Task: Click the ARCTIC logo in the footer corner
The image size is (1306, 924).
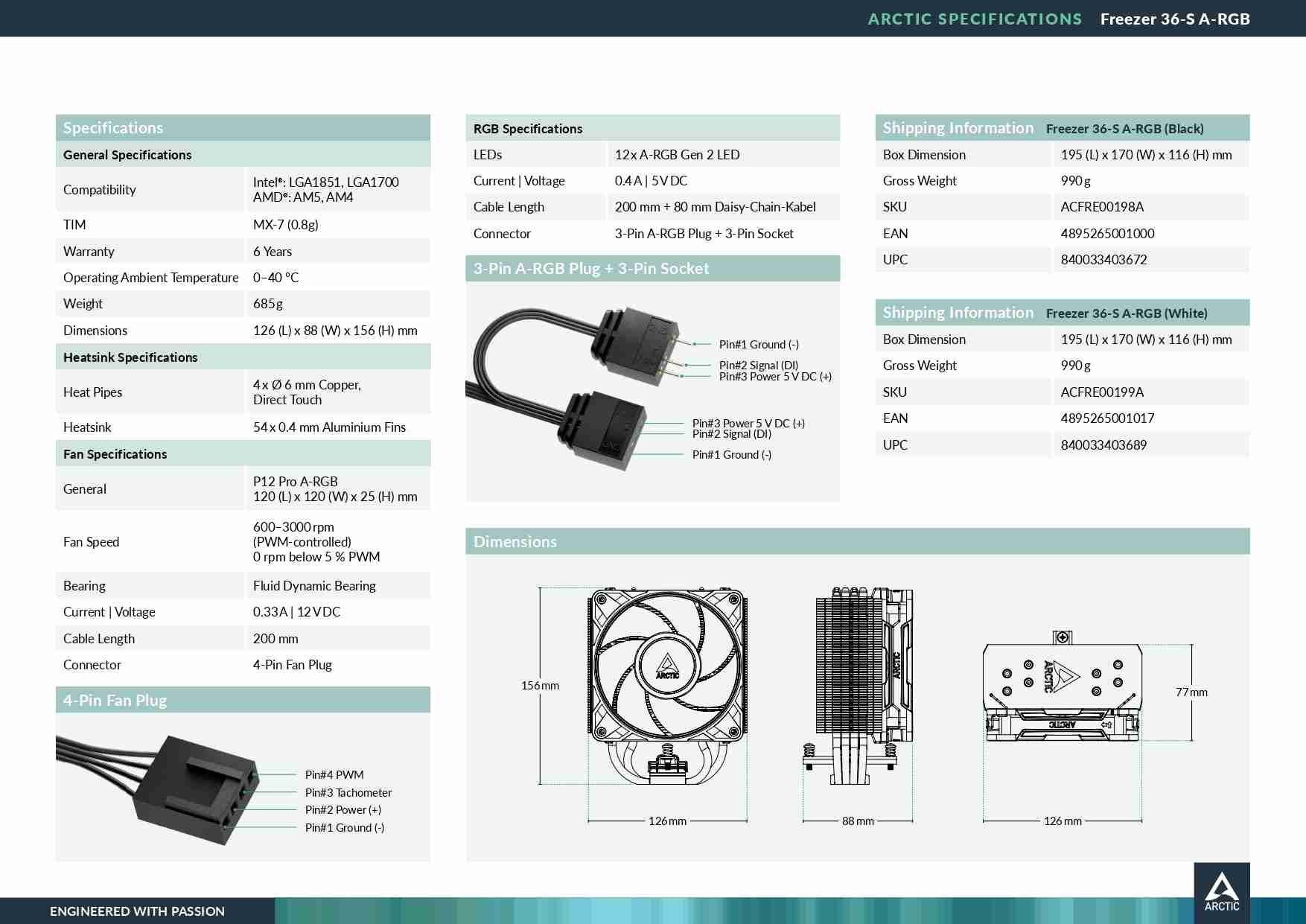Action: click(1222, 891)
